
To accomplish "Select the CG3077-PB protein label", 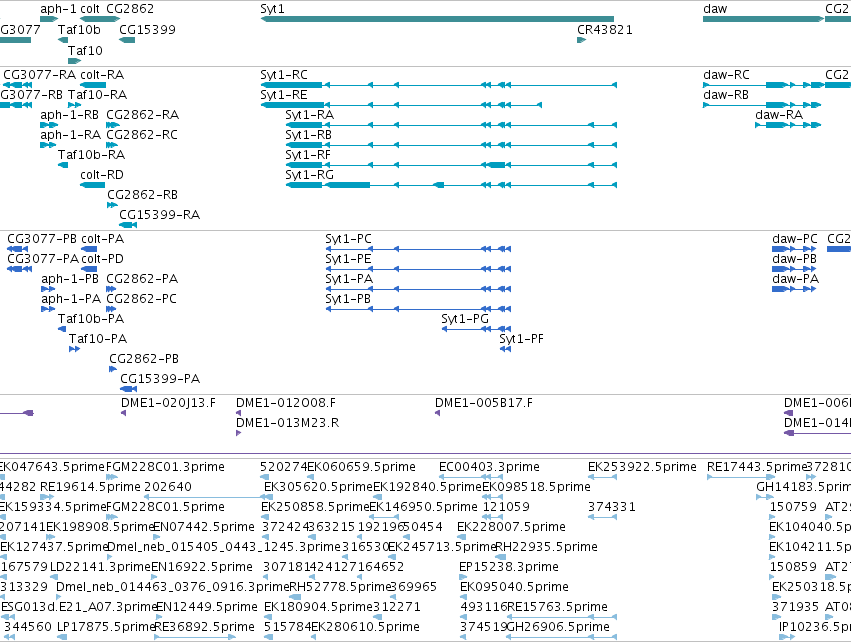I will [42, 239].
